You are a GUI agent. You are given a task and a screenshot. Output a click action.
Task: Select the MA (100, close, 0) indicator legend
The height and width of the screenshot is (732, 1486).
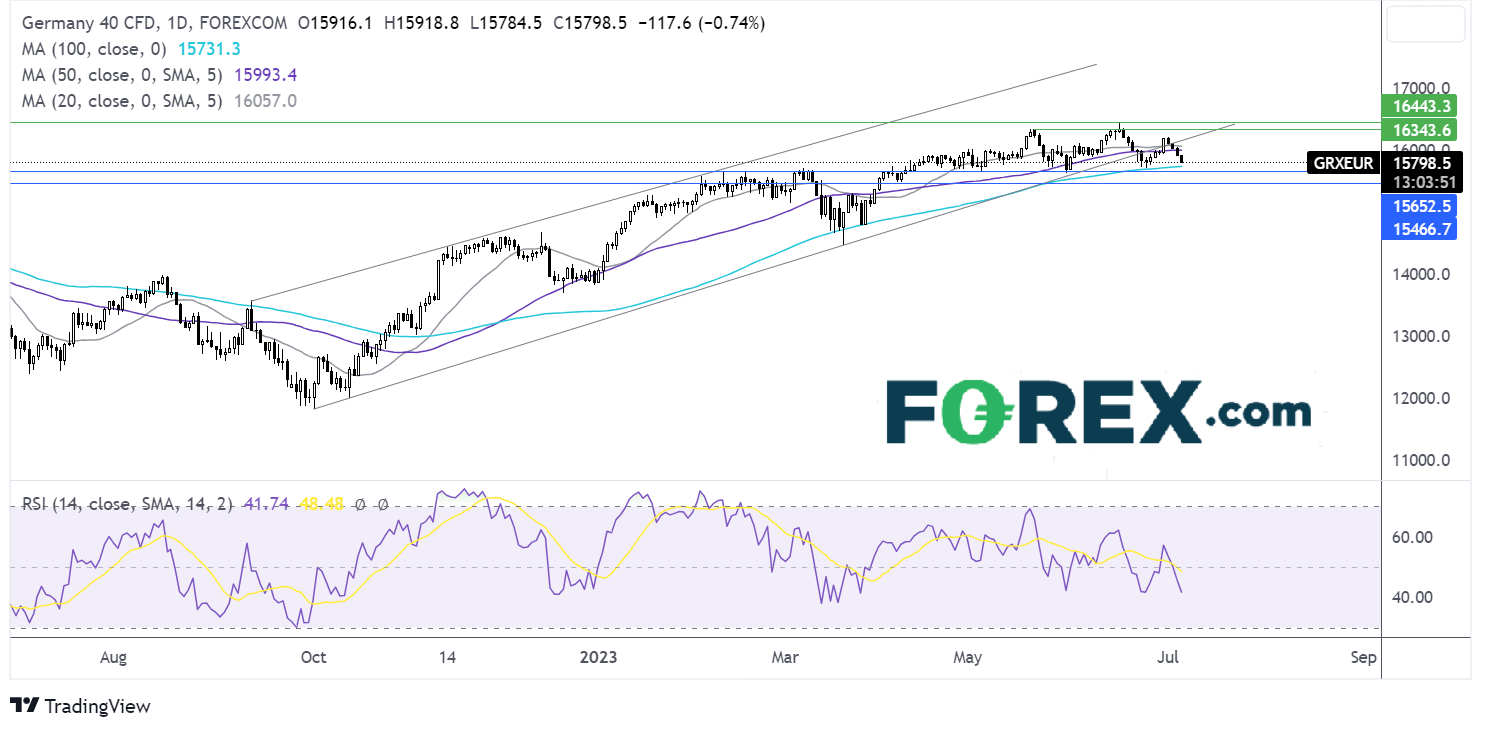pos(95,49)
